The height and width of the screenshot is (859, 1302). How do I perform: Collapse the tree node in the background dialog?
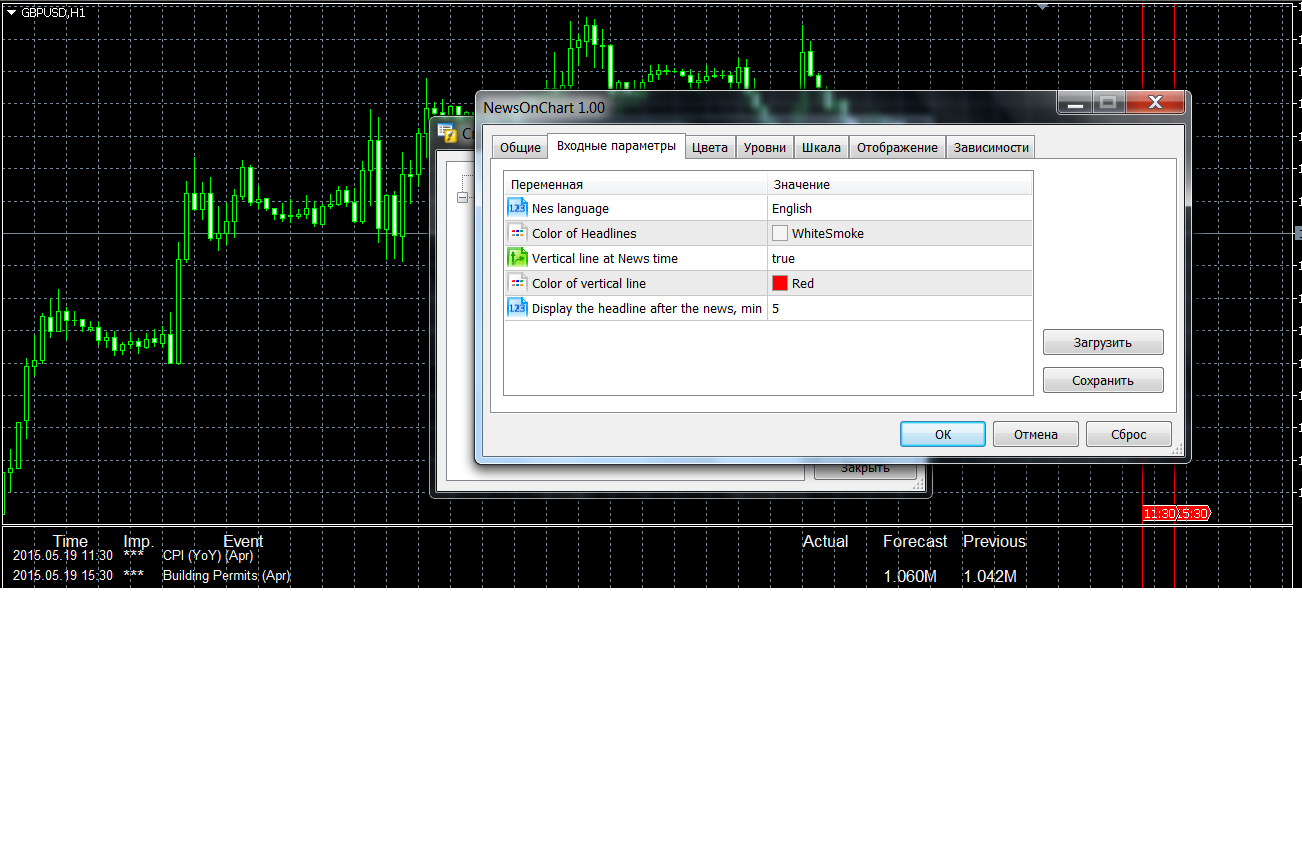coord(462,198)
